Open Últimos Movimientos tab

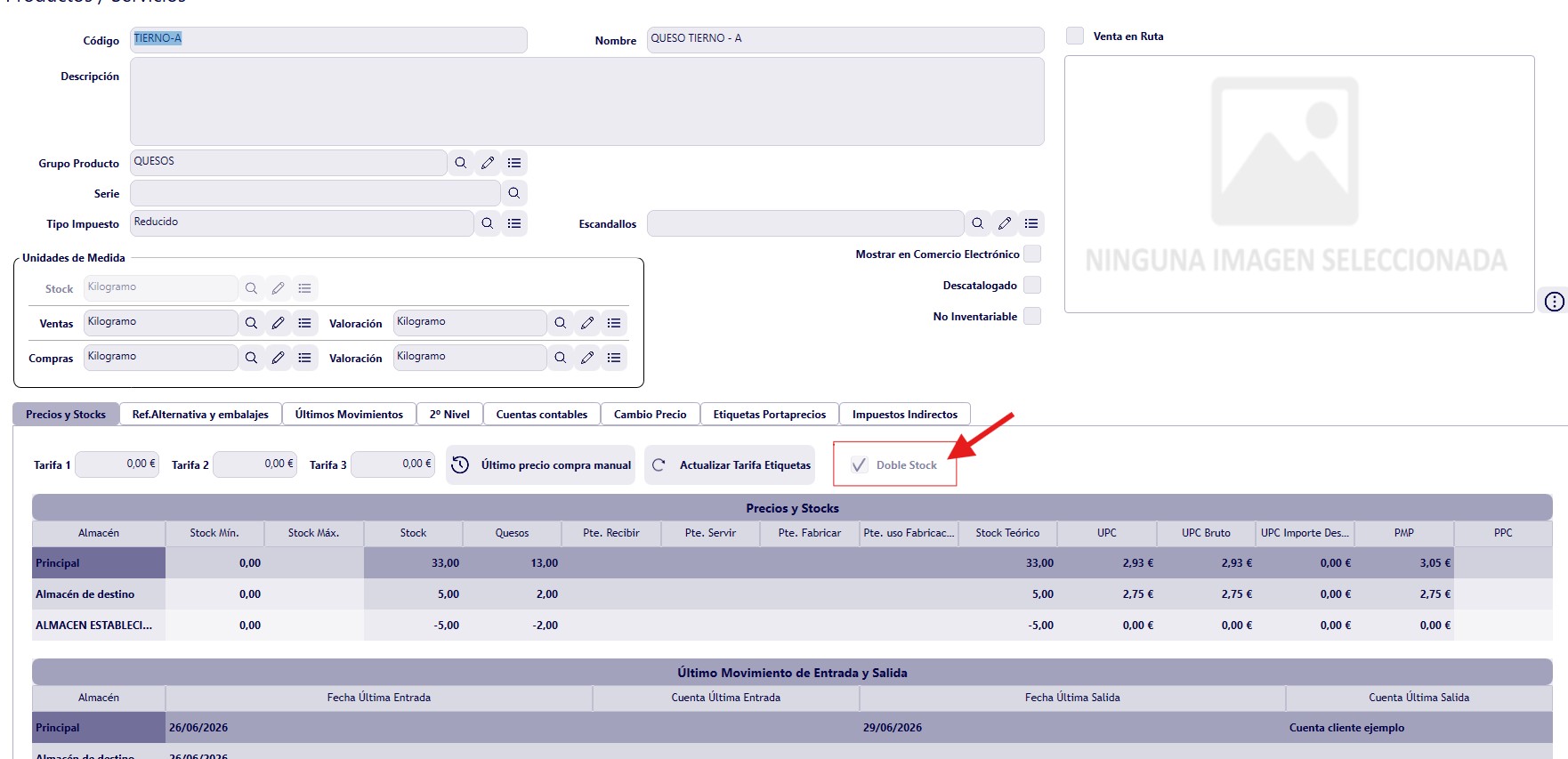click(x=349, y=415)
